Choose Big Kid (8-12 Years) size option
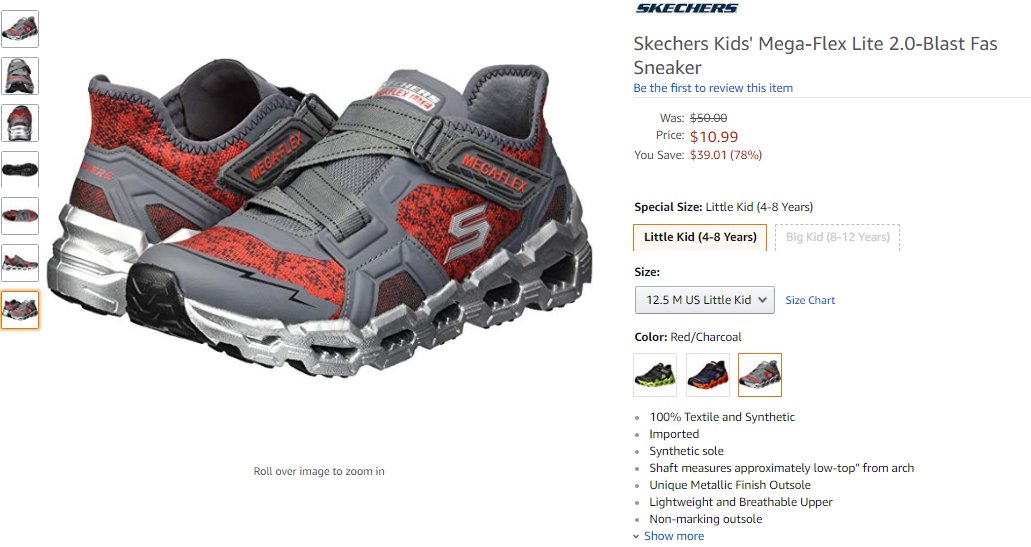1031x547 pixels. click(x=838, y=237)
